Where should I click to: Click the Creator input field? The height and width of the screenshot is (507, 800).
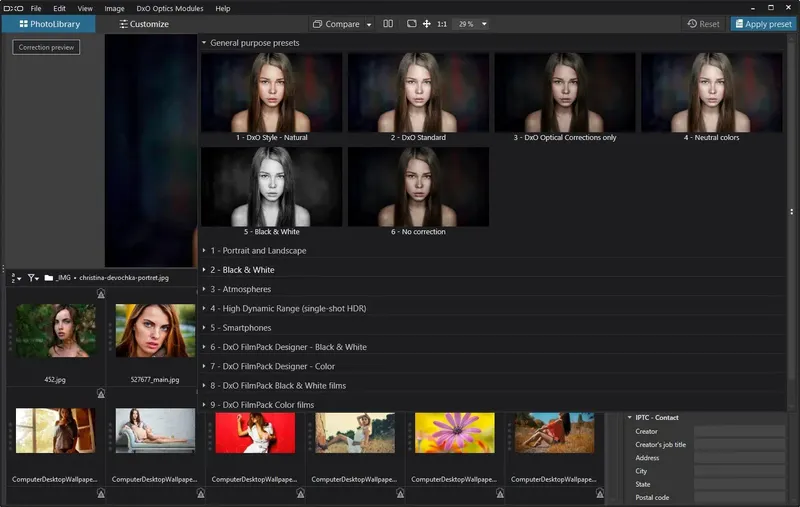(740, 432)
